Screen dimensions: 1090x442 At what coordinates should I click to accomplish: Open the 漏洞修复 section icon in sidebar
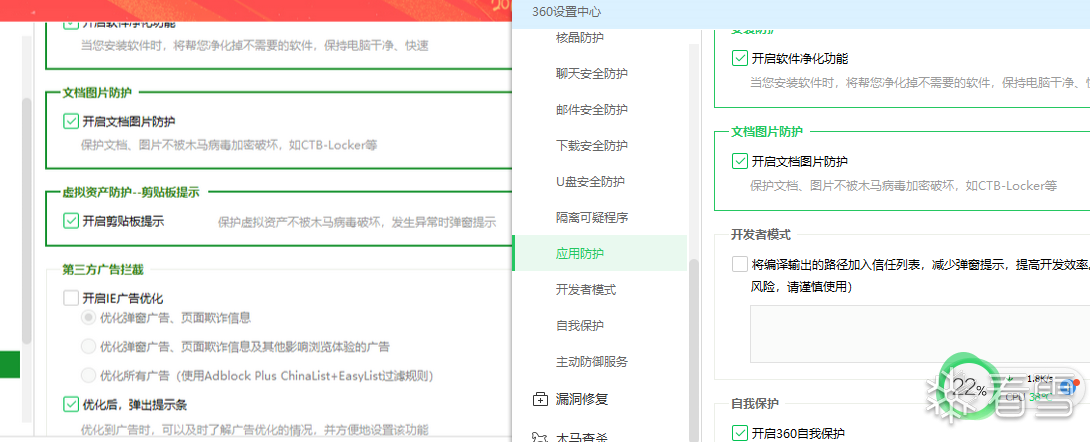point(539,399)
